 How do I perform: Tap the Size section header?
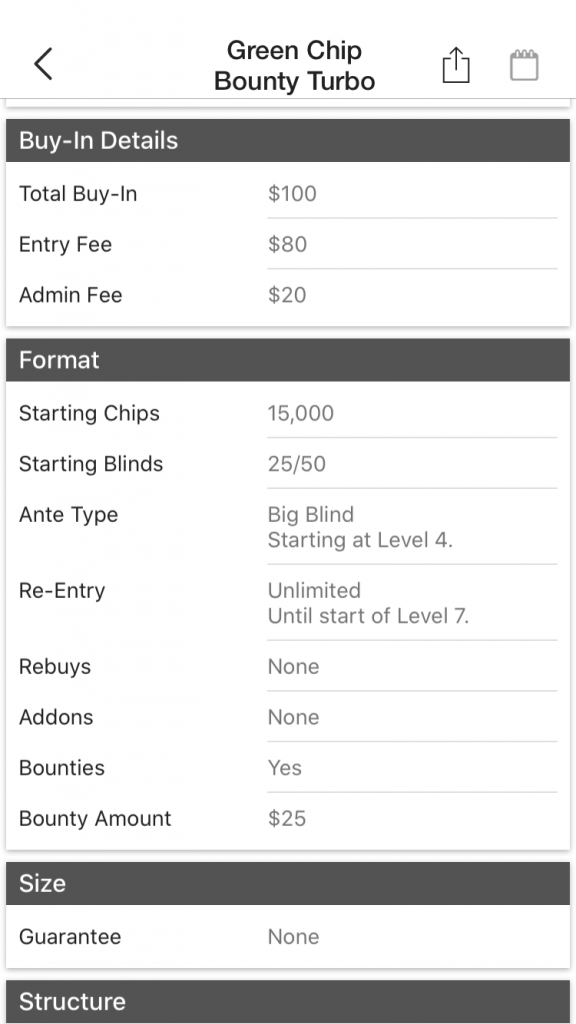[x=288, y=883]
